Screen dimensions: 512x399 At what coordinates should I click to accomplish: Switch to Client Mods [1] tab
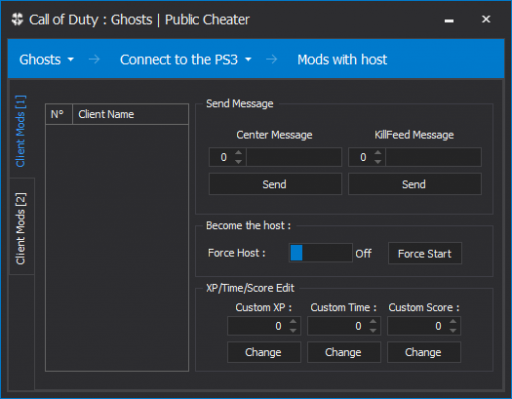[x=21, y=131]
